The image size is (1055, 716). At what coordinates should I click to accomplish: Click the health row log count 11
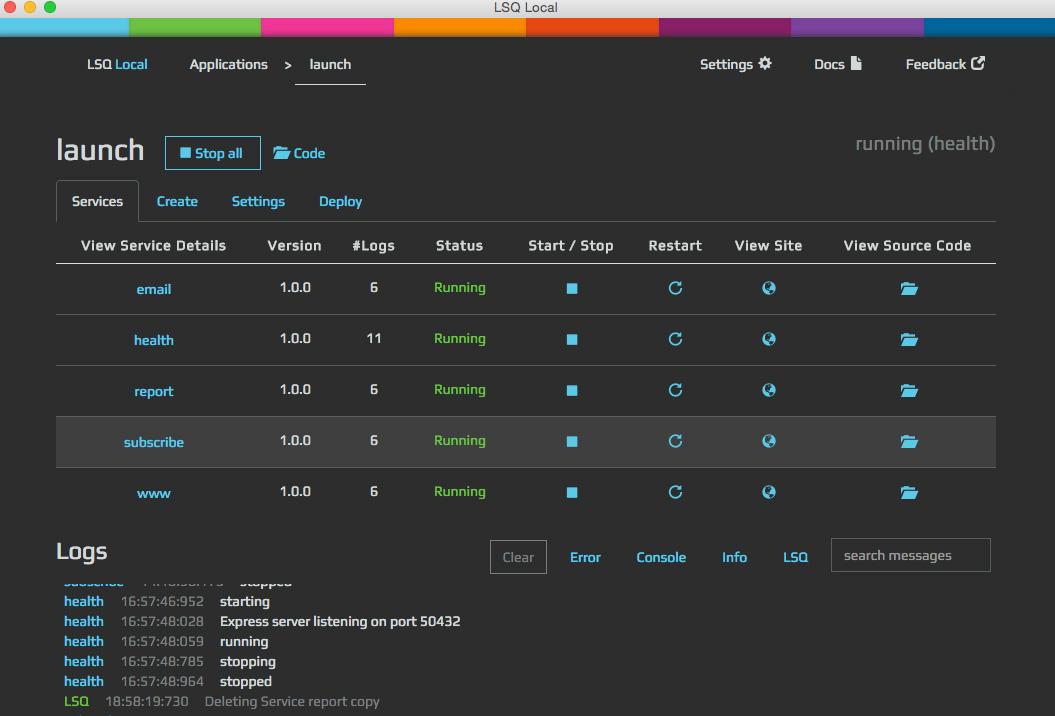pyautogui.click(x=373, y=338)
